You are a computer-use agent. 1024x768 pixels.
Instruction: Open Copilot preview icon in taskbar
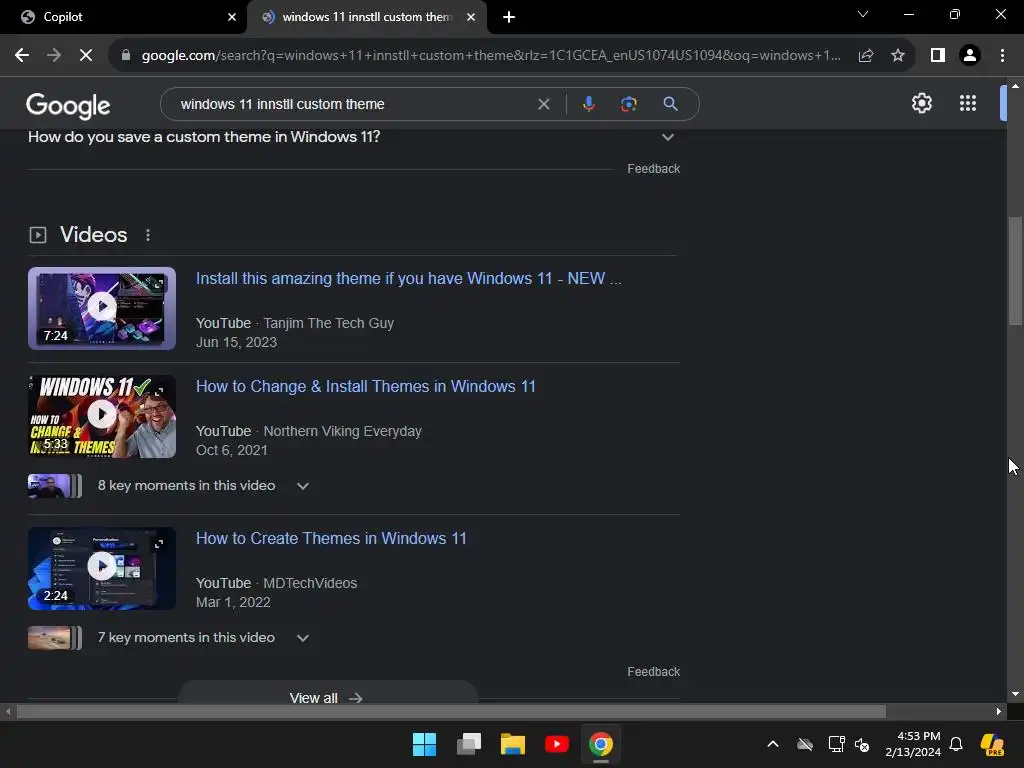pos(992,744)
